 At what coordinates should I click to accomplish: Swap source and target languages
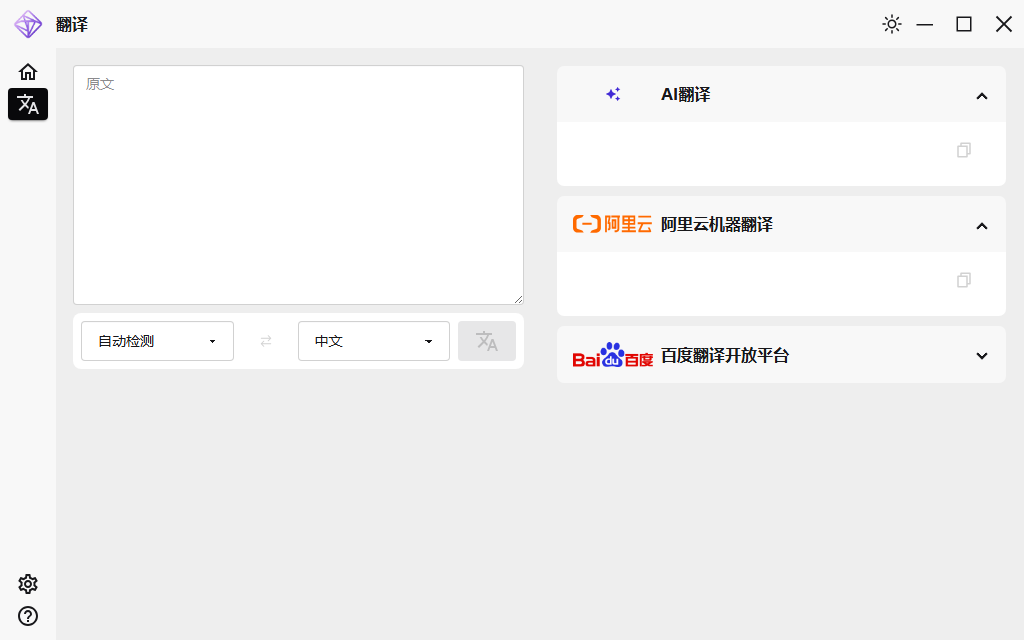pos(266,341)
